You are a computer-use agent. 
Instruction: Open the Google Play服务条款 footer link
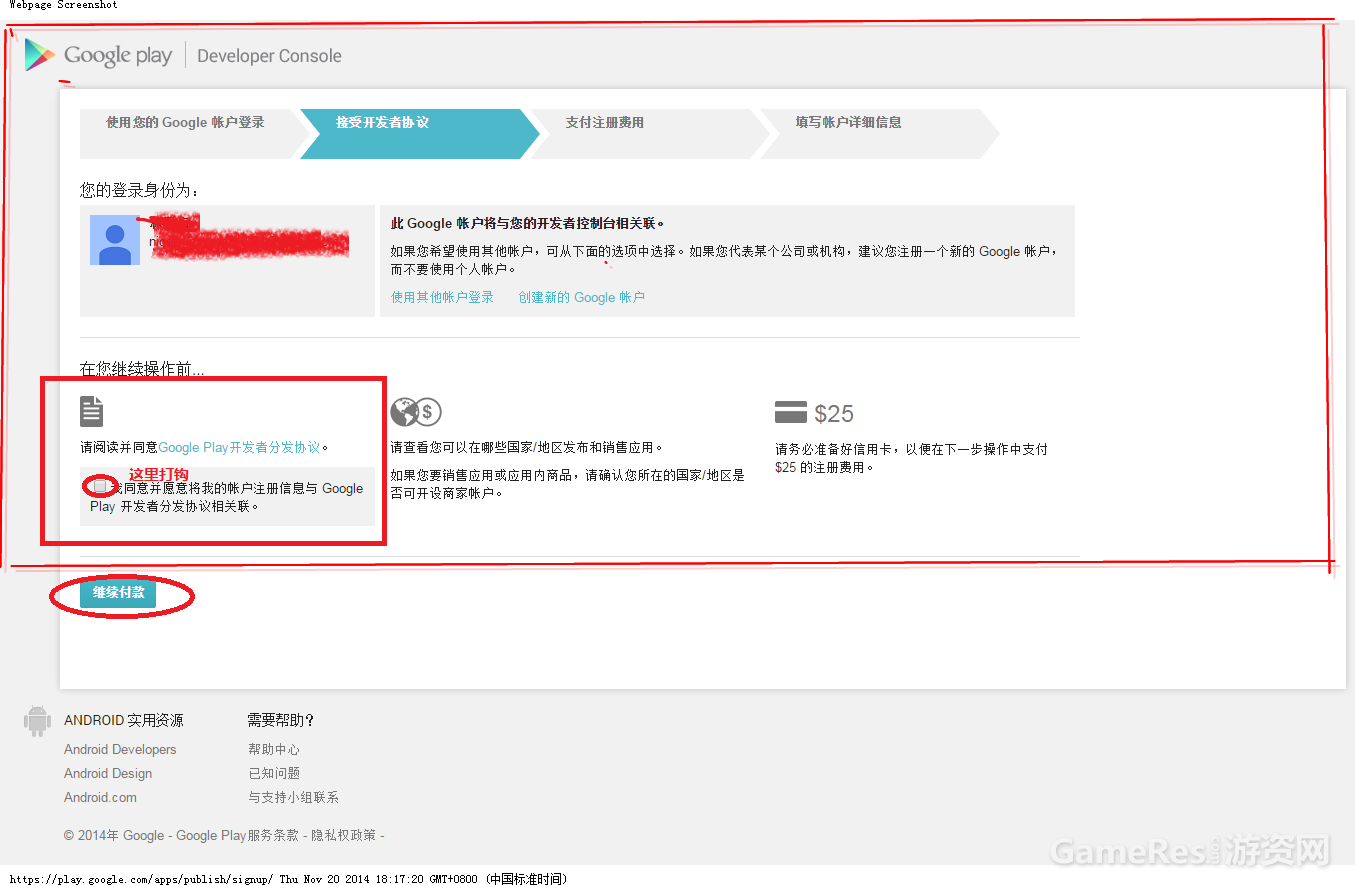[238, 835]
